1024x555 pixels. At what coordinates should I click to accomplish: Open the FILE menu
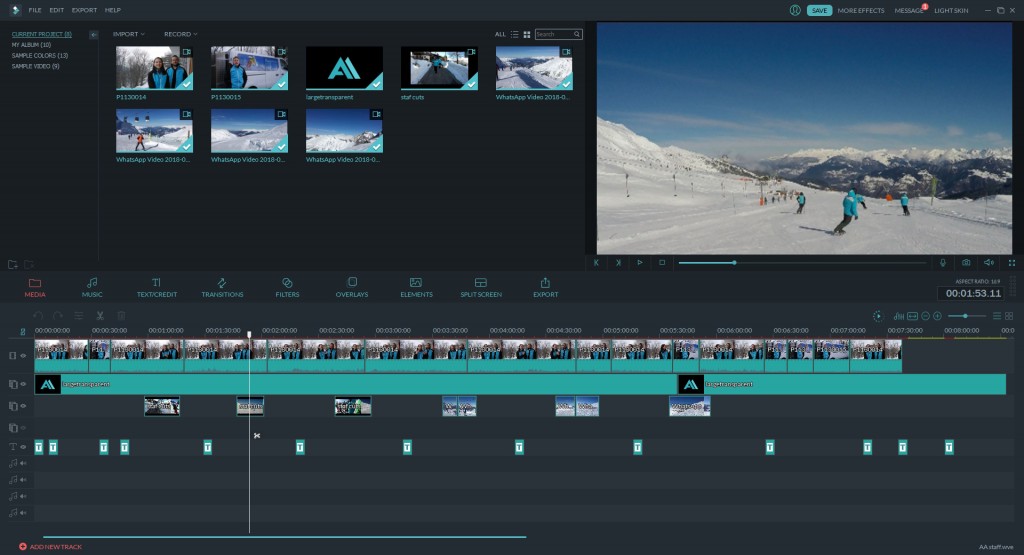(35, 10)
